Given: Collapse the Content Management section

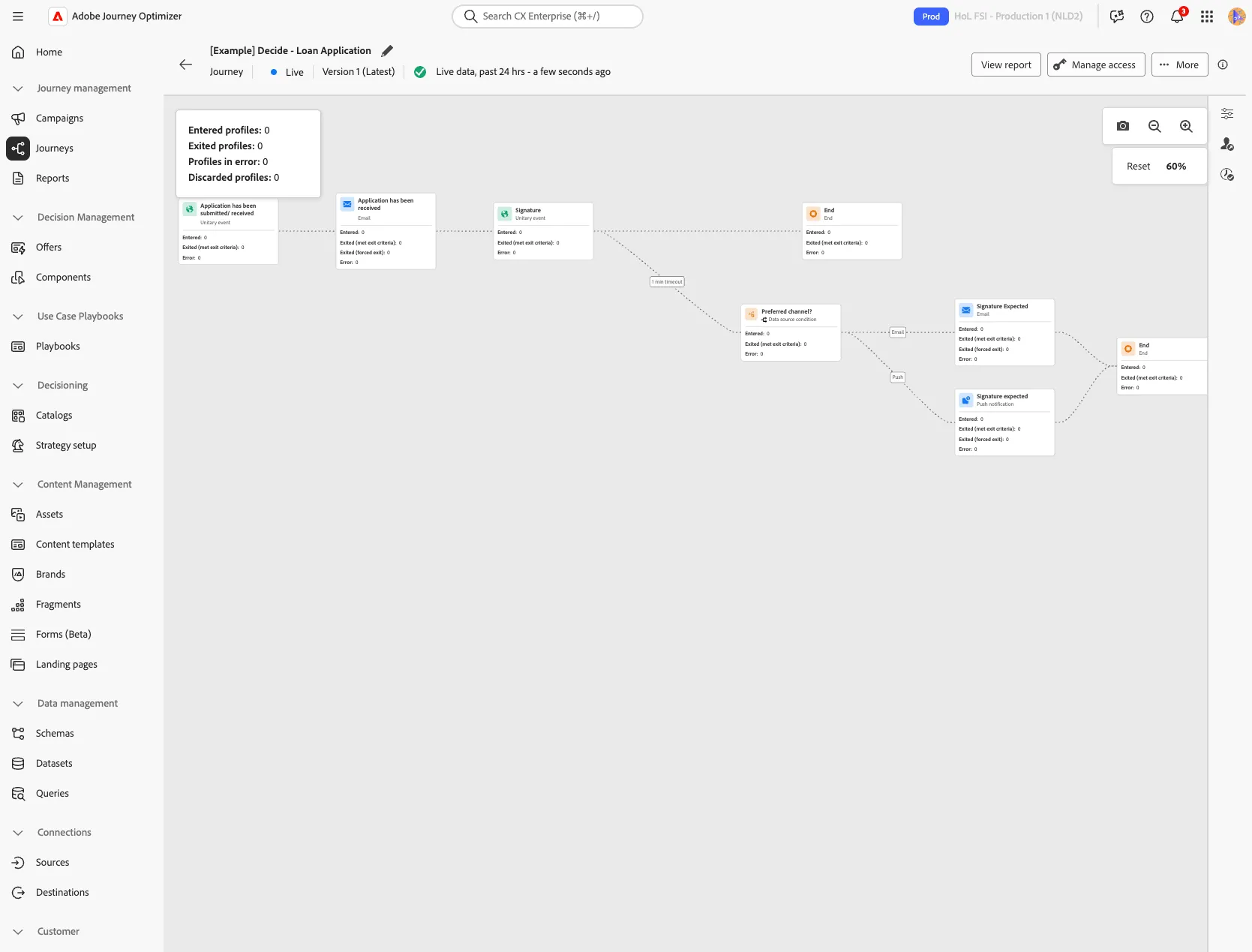Looking at the screenshot, I should click(x=18, y=485).
